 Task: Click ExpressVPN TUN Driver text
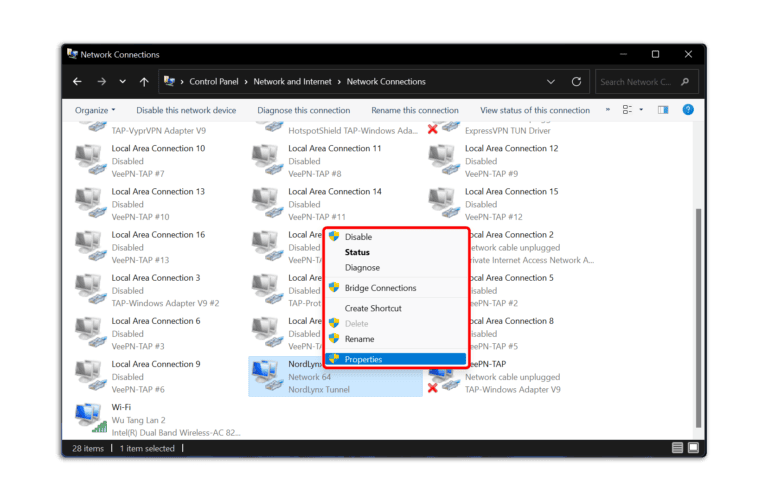(507, 131)
